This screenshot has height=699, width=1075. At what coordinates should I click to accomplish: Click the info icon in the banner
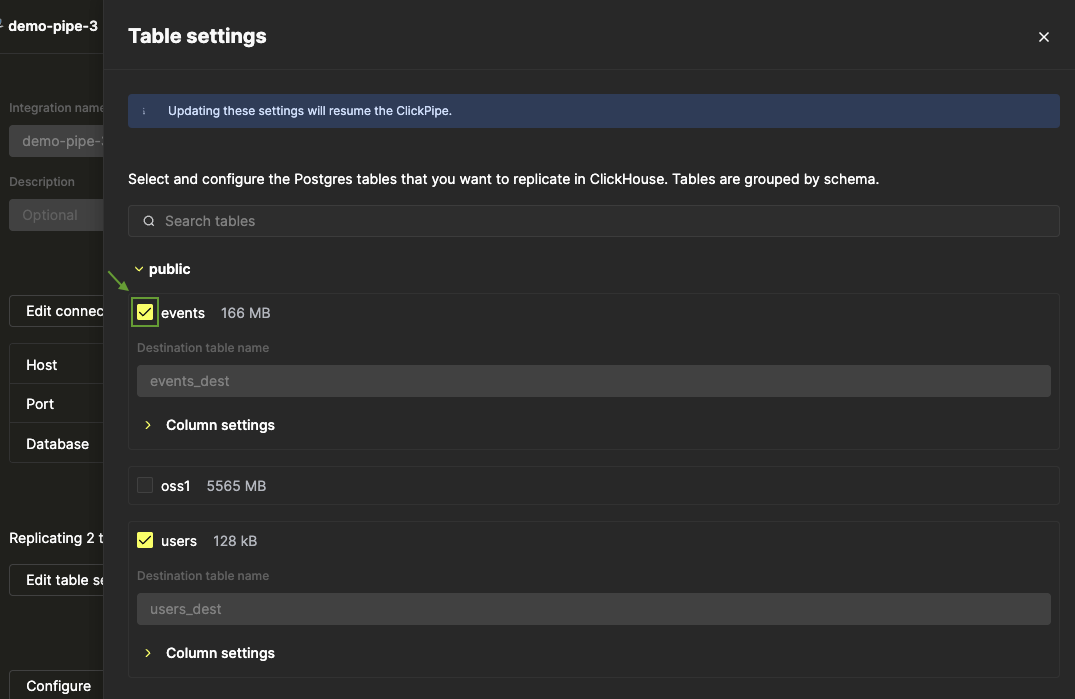[x=144, y=111]
